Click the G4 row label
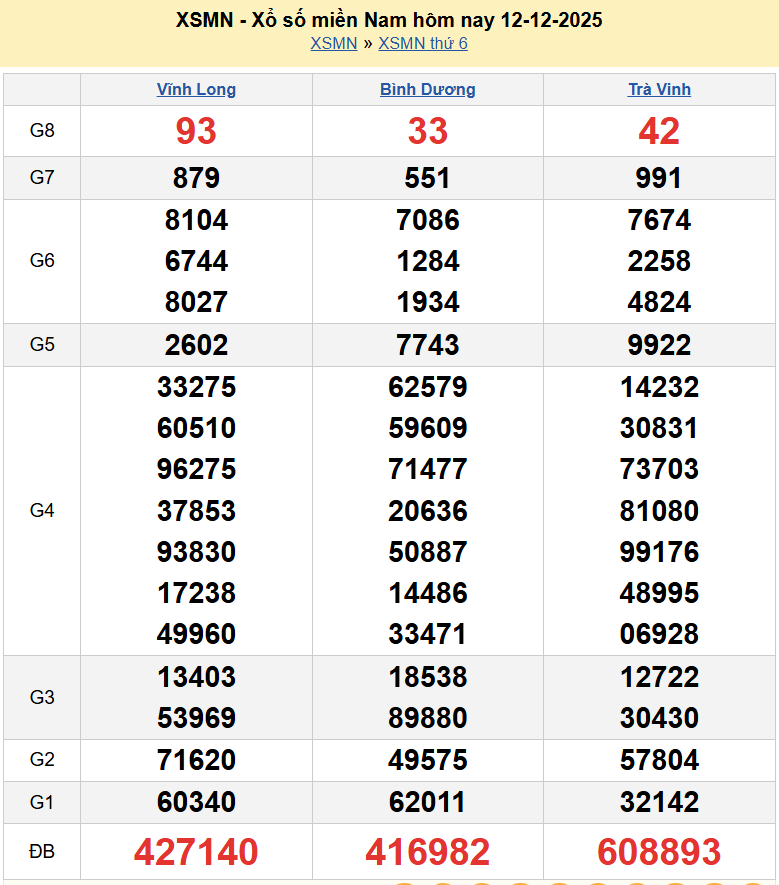Image resolution: width=779 pixels, height=885 pixels. pos(42,511)
